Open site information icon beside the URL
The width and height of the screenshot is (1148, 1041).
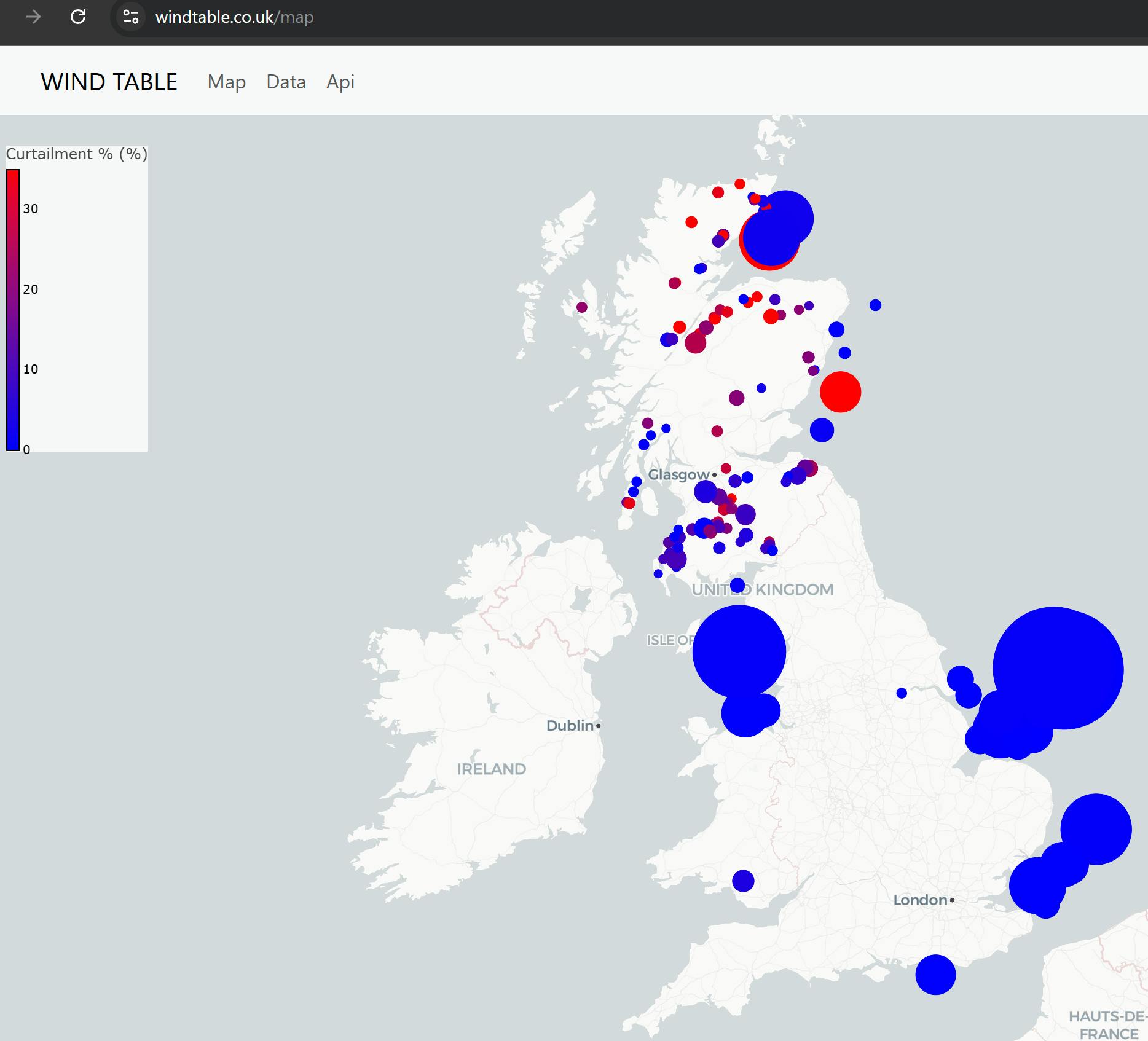131,17
